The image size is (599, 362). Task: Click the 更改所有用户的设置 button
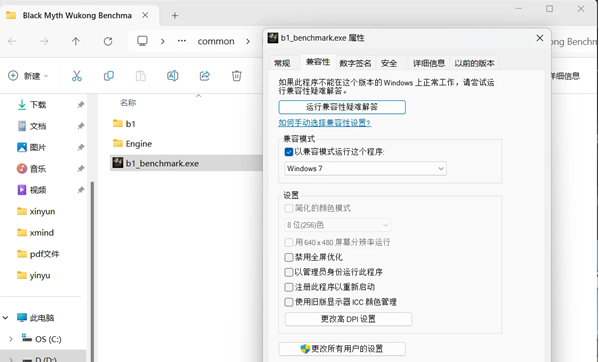tap(342, 349)
